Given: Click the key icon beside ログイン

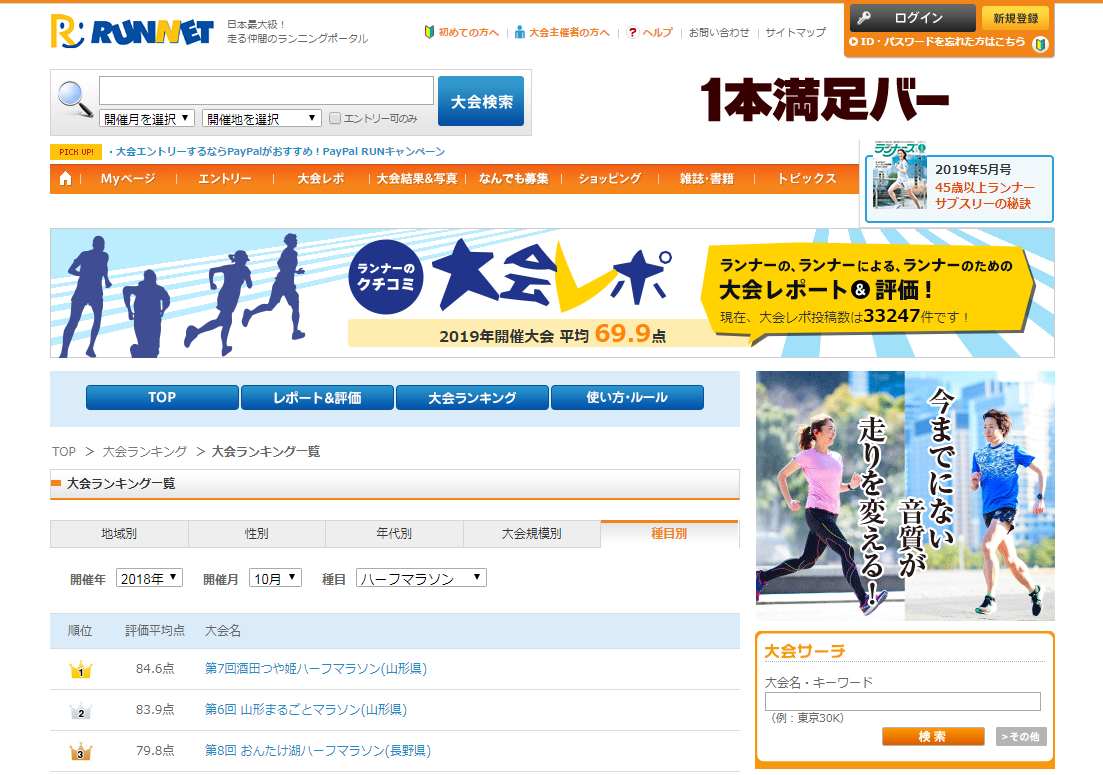Looking at the screenshot, I should pos(864,18).
